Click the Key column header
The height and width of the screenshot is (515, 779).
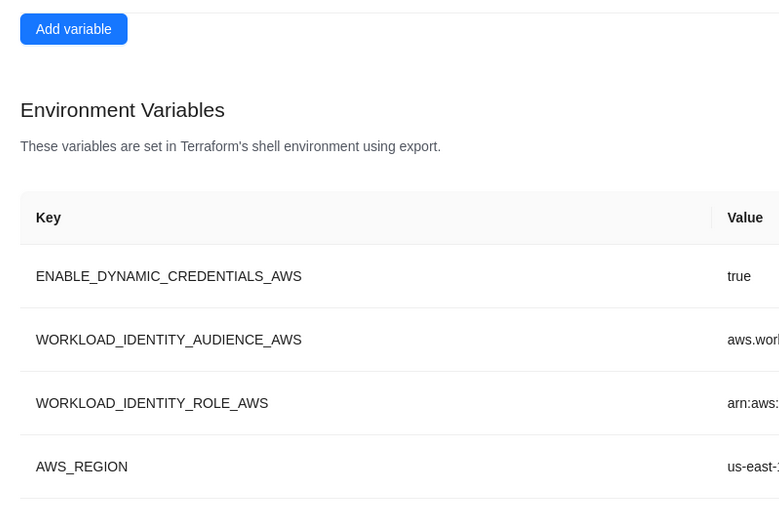48,218
